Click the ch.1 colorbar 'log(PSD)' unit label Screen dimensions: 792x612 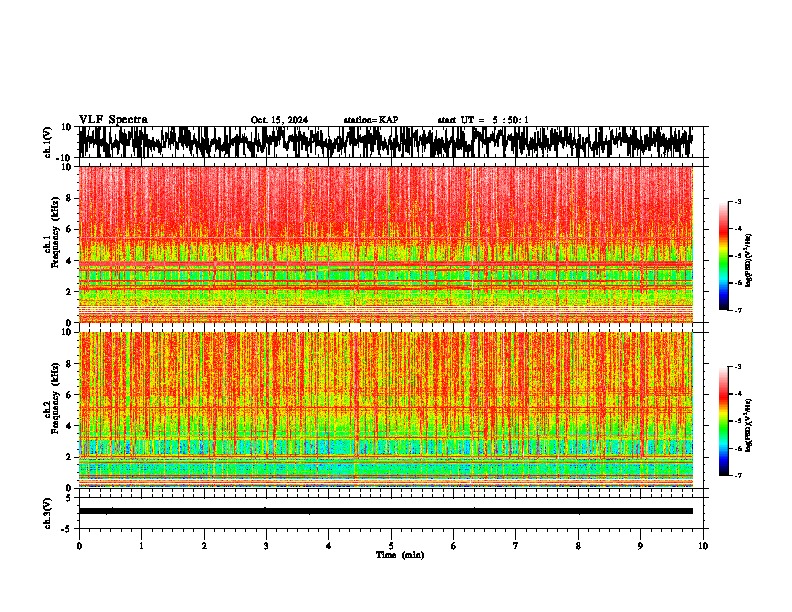coord(749,261)
